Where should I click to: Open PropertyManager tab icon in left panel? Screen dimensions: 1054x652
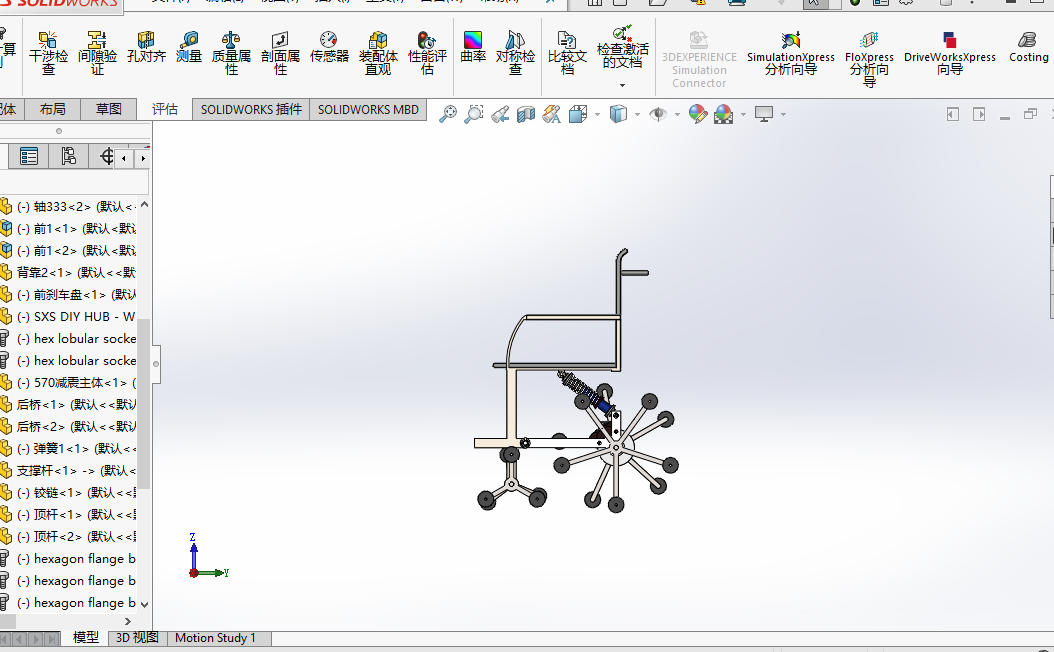click(x=28, y=157)
